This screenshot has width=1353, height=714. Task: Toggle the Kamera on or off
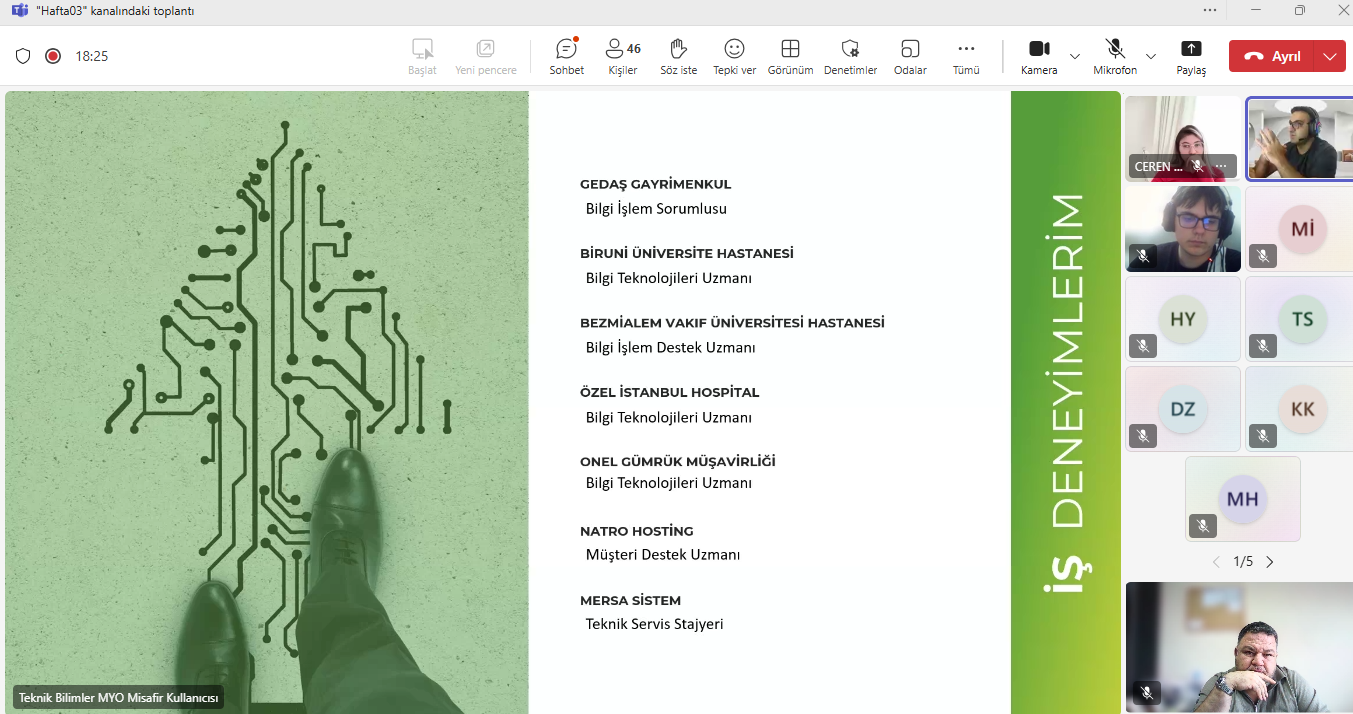tap(1039, 56)
